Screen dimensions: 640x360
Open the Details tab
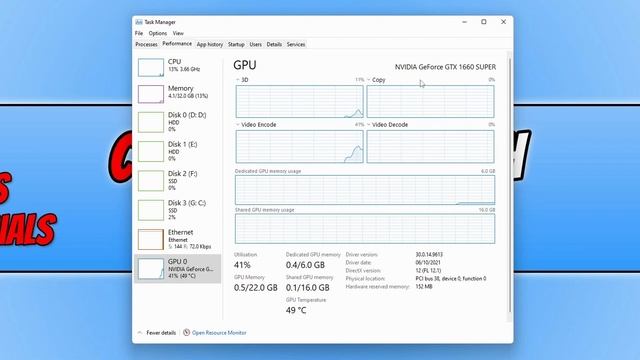click(x=274, y=44)
